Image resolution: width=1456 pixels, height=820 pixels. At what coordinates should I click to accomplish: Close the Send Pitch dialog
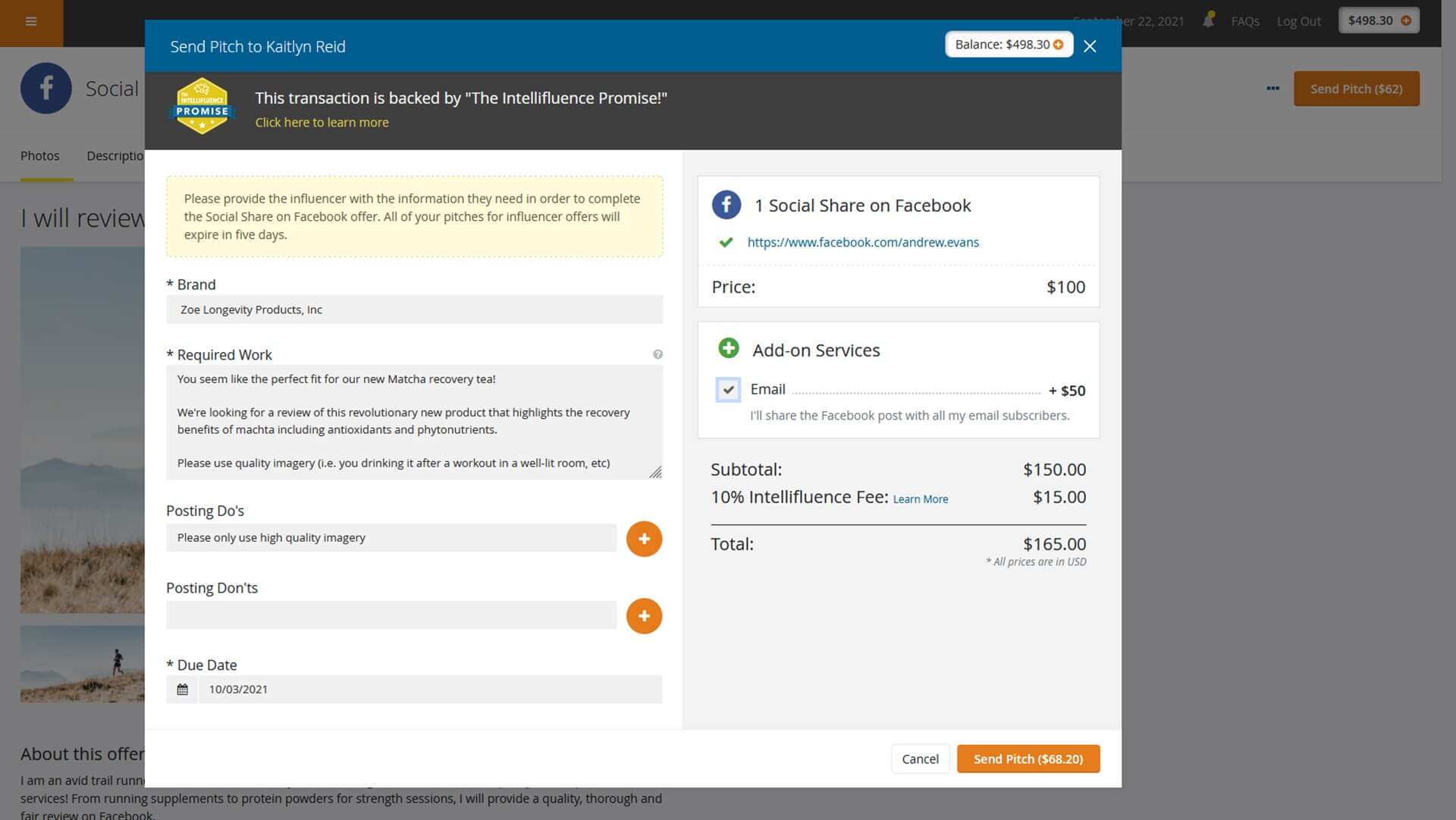click(x=1090, y=46)
